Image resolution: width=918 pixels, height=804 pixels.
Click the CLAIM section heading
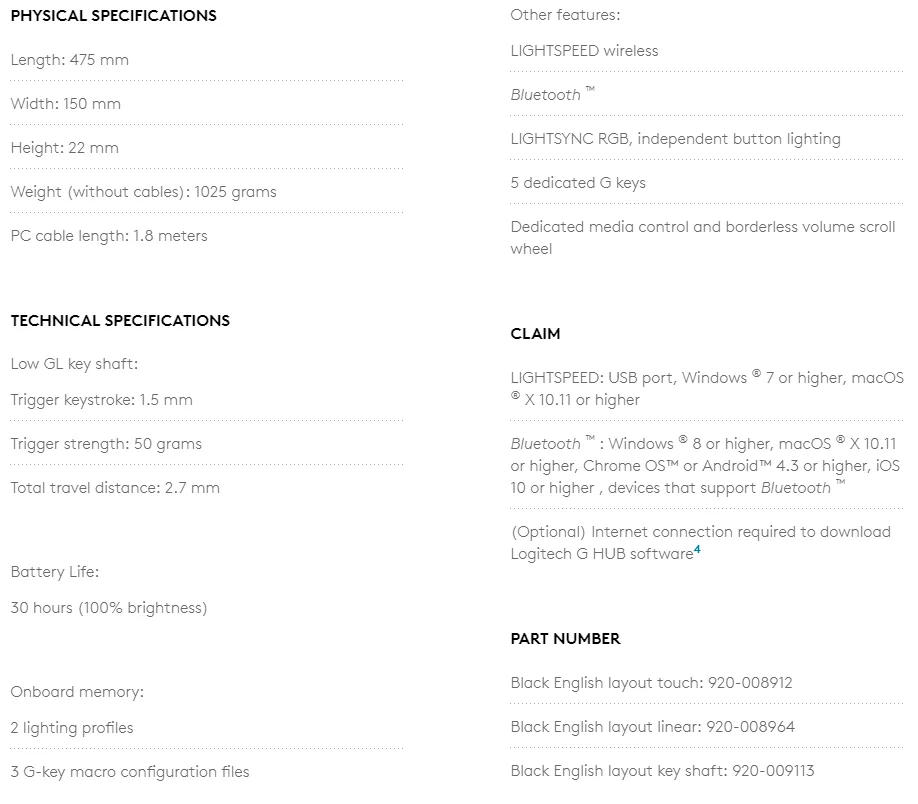click(x=535, y=334)
